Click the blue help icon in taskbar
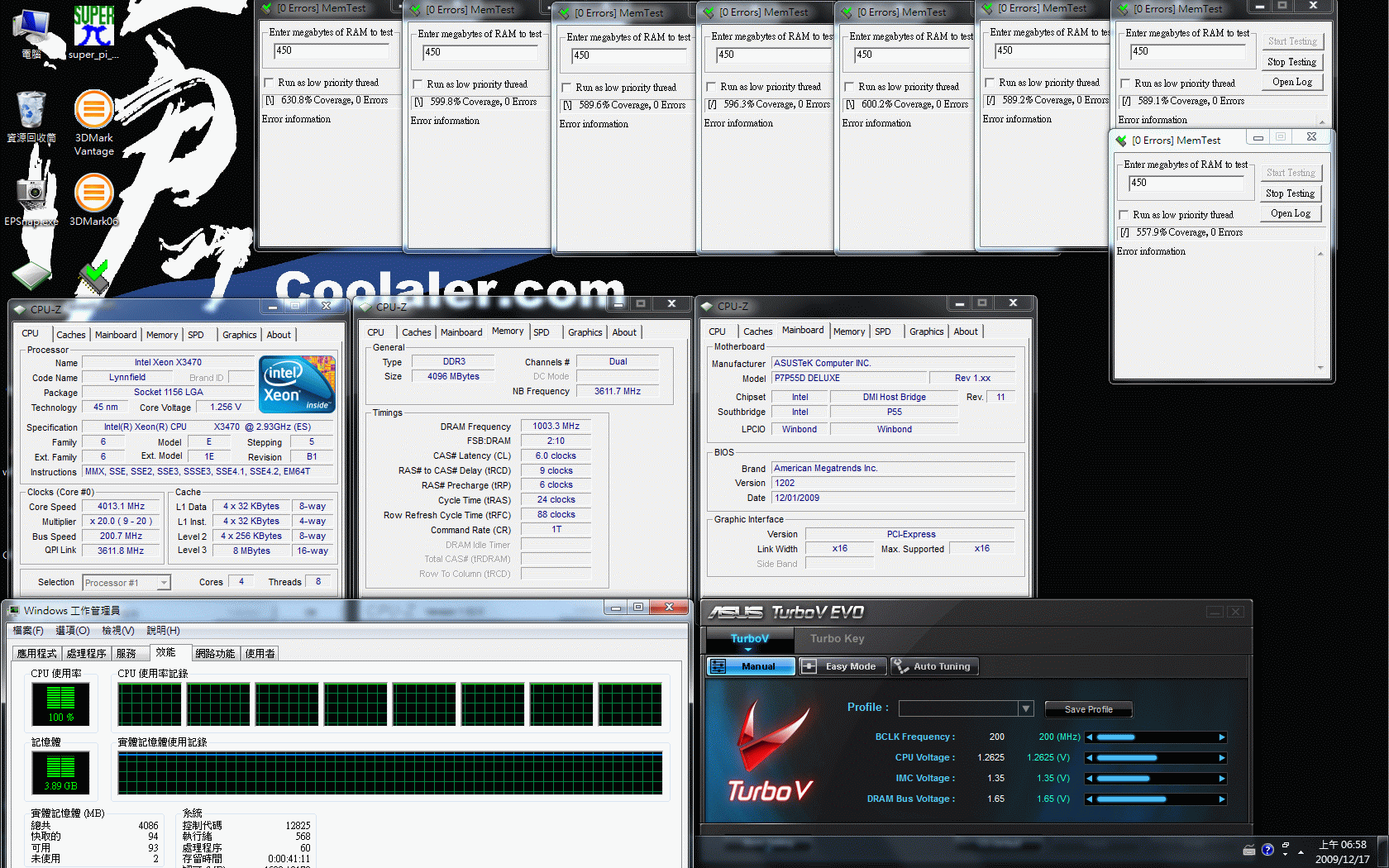 [x=1267, y=850]
